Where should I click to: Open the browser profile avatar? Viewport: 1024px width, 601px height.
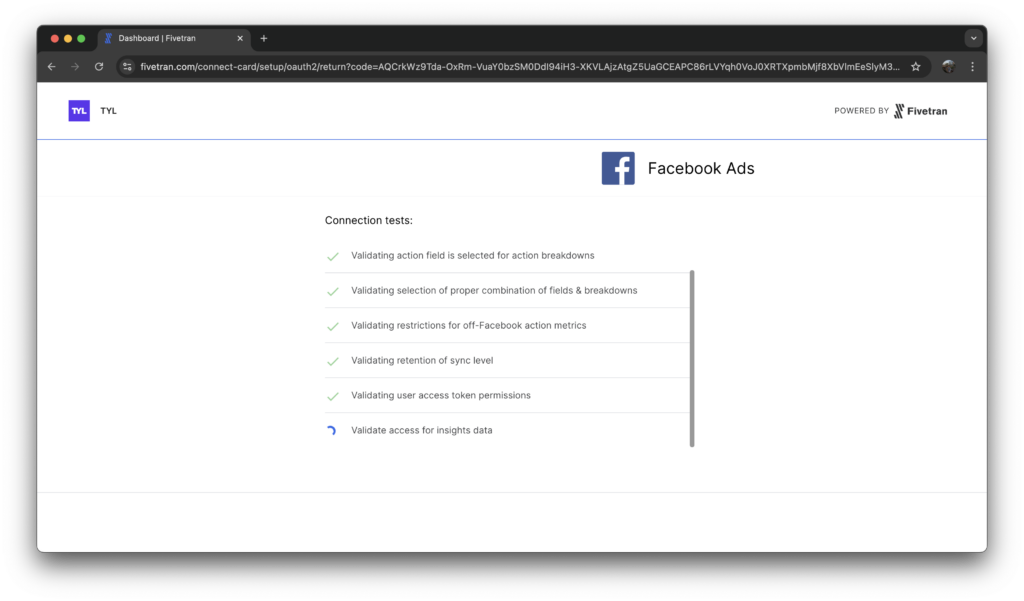(948, 67)
